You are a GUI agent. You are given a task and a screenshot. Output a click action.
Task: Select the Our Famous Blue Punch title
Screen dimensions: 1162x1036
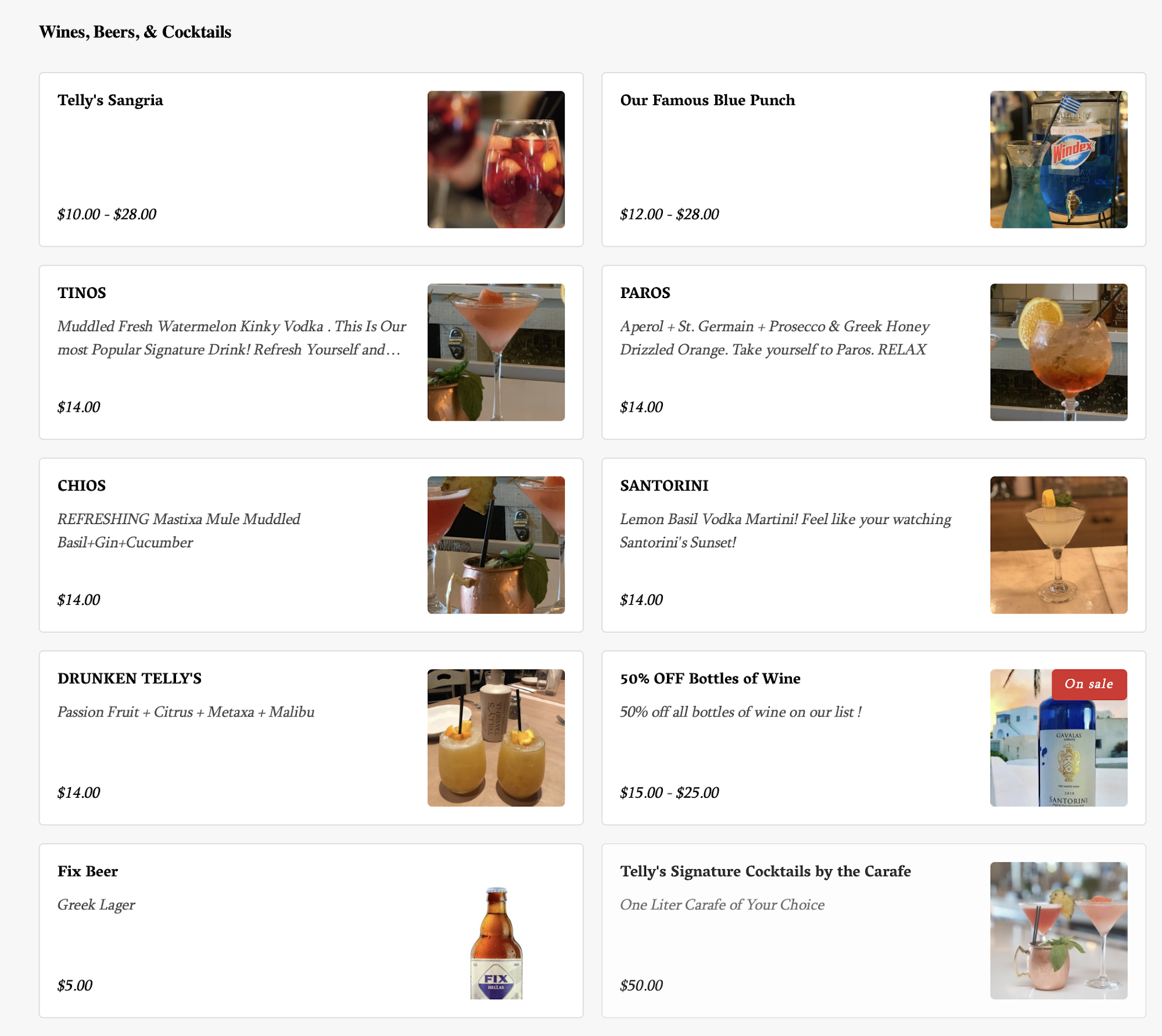pos(707,100)
